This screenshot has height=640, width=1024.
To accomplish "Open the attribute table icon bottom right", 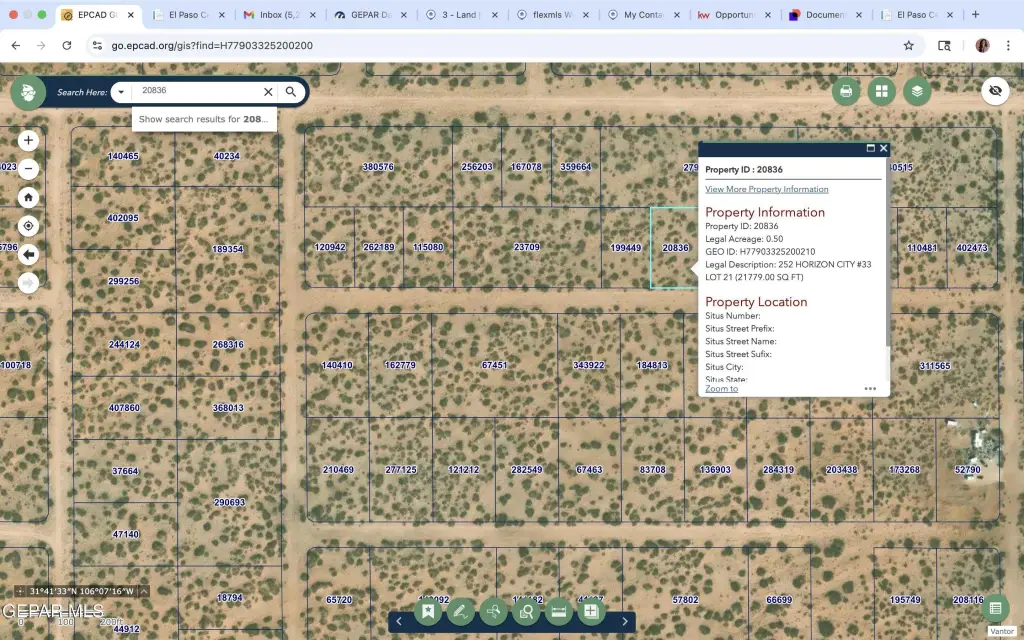I will (x=995, y=608).
